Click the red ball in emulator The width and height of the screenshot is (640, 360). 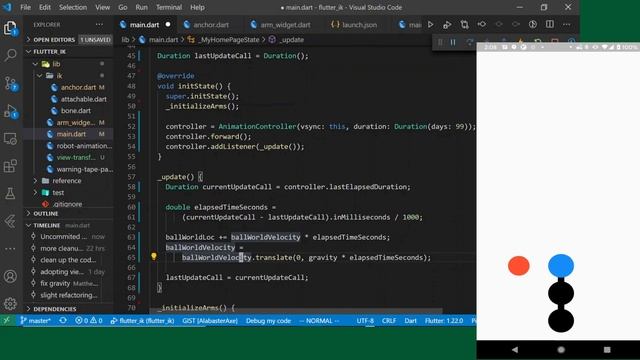pos(518,266)
